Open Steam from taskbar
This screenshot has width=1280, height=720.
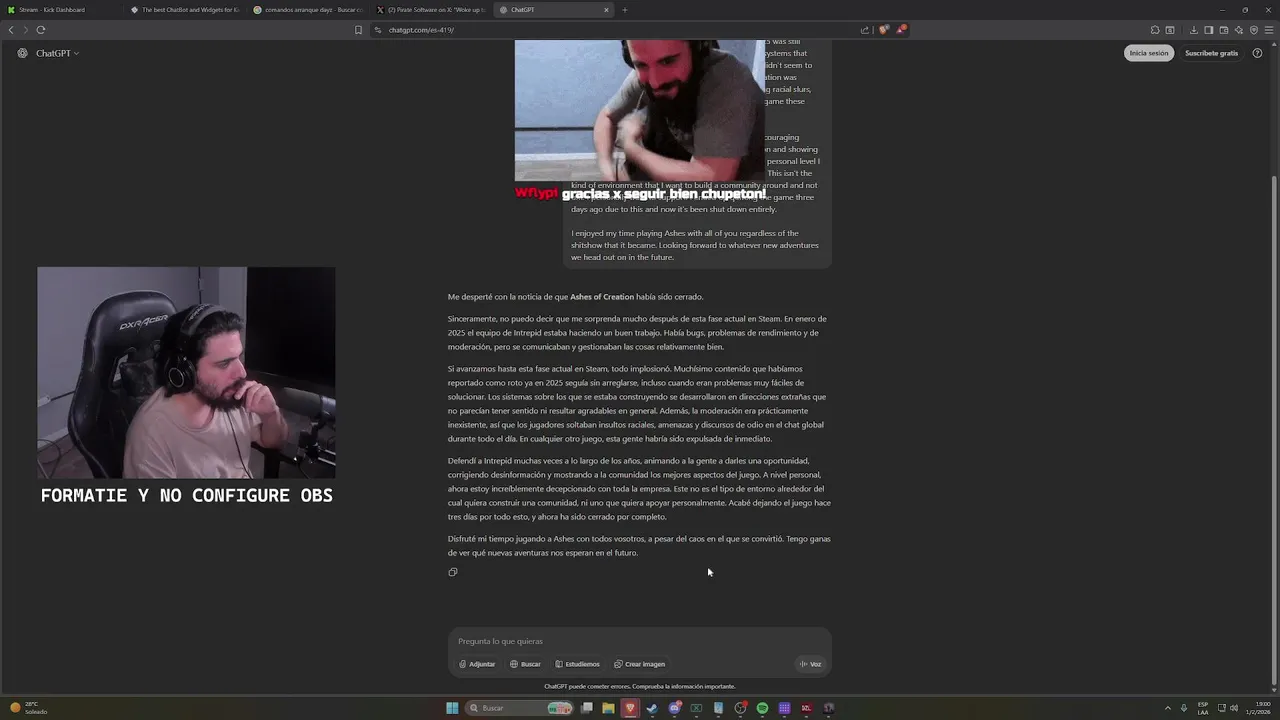pyautogui.click(x=652, y=708)
